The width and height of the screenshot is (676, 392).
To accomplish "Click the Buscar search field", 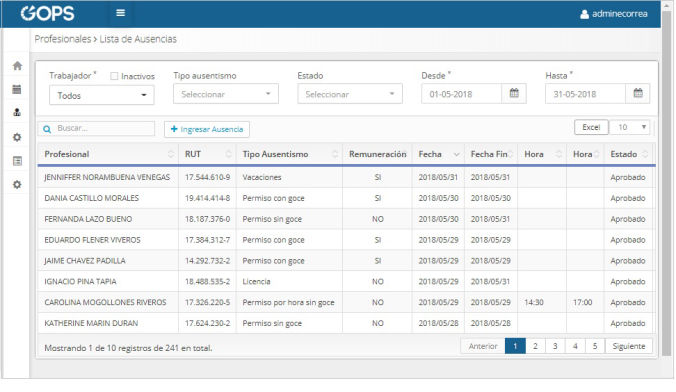I will [97, 129].
